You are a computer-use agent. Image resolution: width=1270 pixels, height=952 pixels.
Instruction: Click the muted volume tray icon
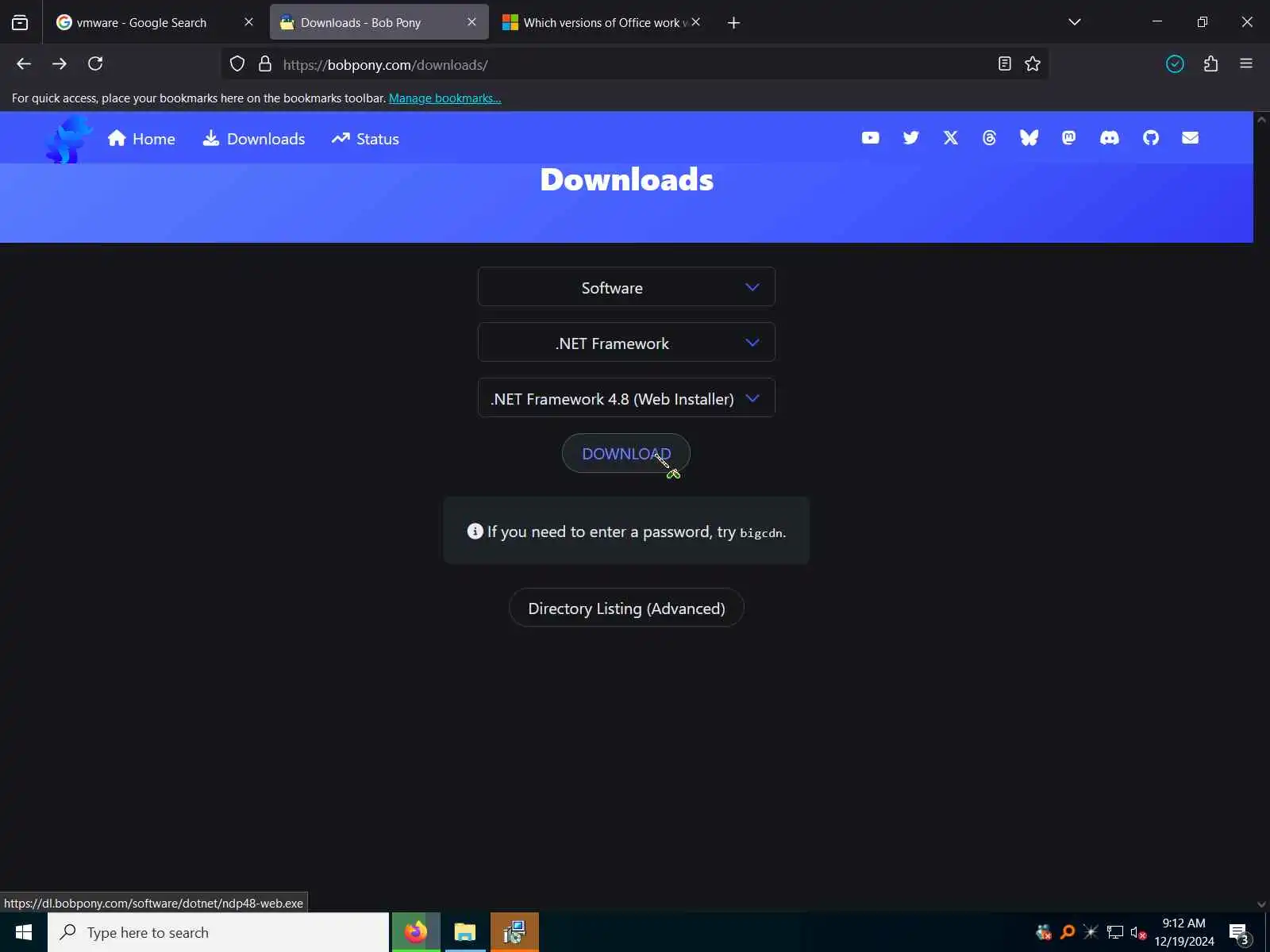[1138, 933]
